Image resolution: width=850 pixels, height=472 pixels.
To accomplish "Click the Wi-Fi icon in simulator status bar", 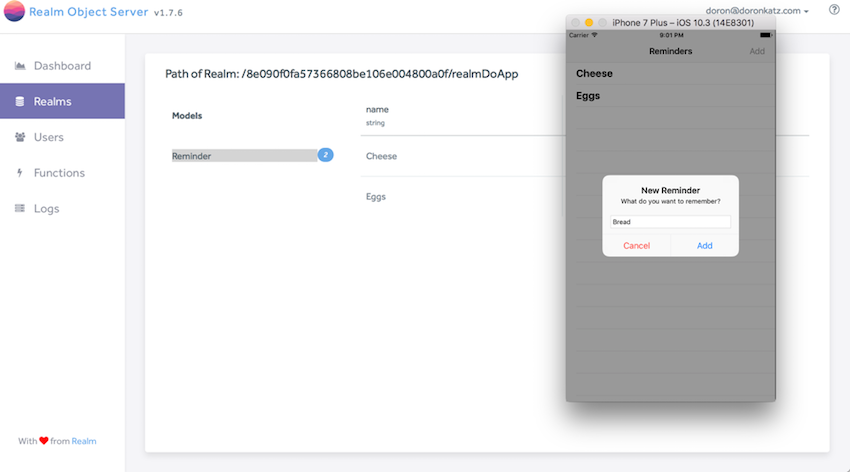I will point(594,35).
